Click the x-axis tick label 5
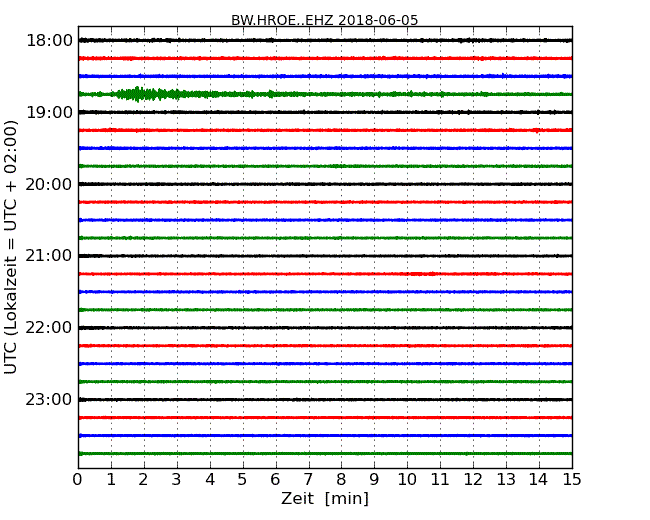This screenshot has height=520, width=650. tap(242, 479)
